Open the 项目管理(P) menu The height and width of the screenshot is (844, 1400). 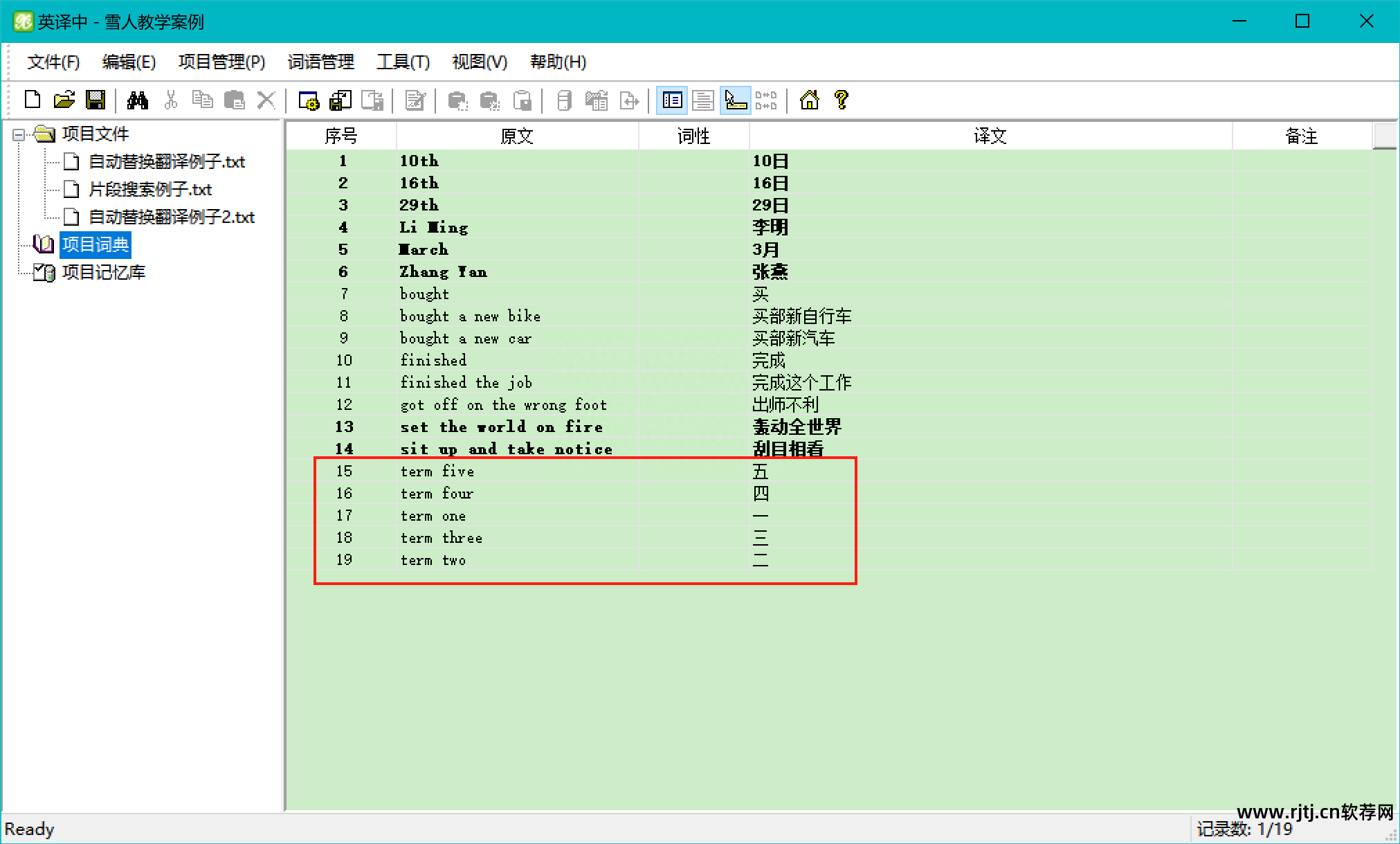221,62
